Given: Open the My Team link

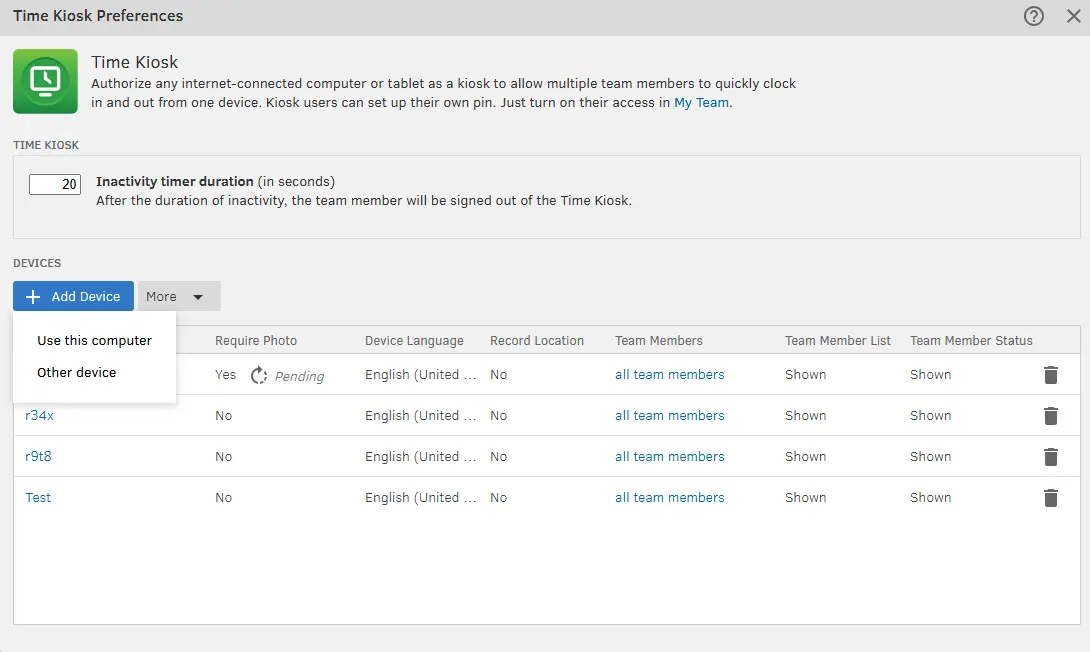Looking at the screenshot, I should click(x=701, y=102).
